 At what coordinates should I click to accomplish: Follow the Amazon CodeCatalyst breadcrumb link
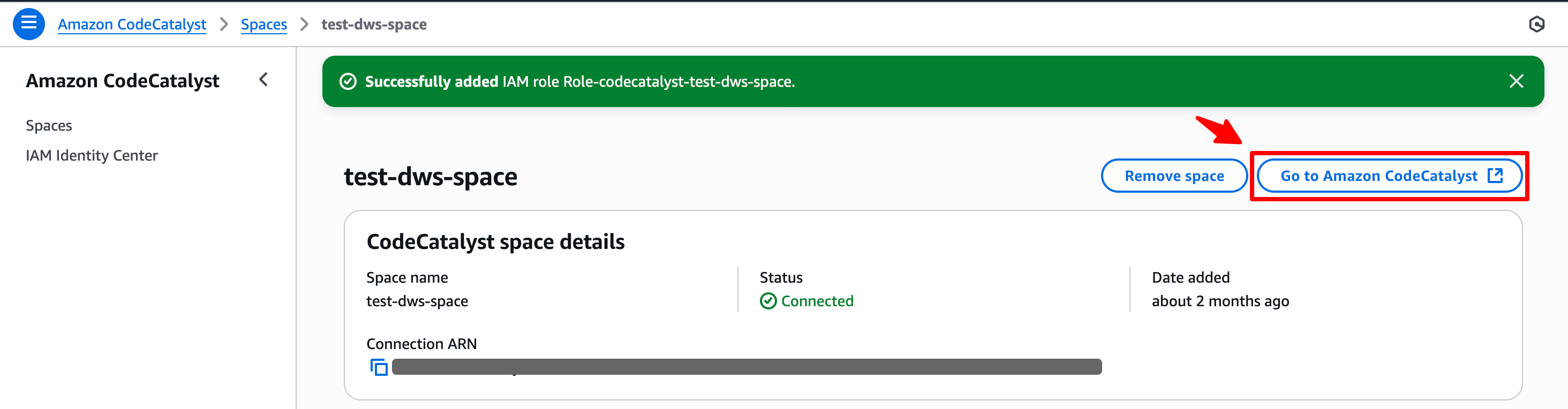pos(132,24)
